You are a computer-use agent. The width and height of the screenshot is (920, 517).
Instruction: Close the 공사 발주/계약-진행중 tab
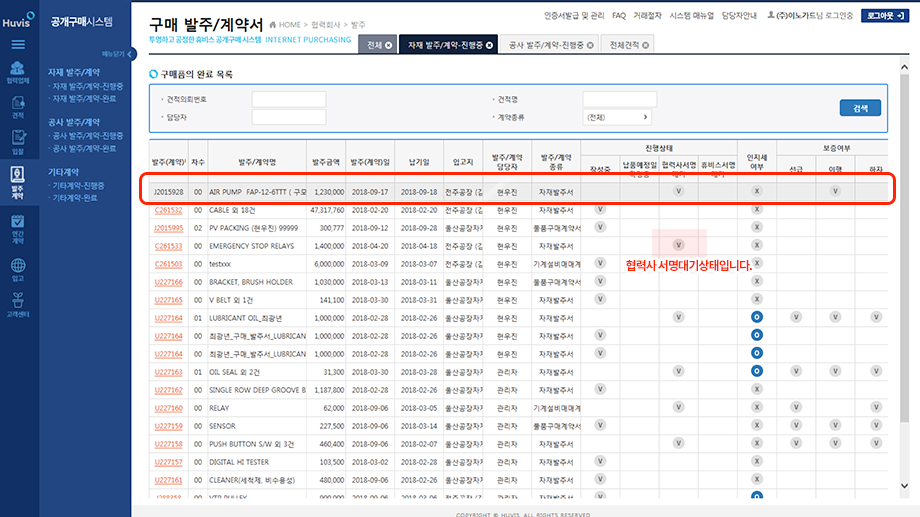(x=590, y=45)
